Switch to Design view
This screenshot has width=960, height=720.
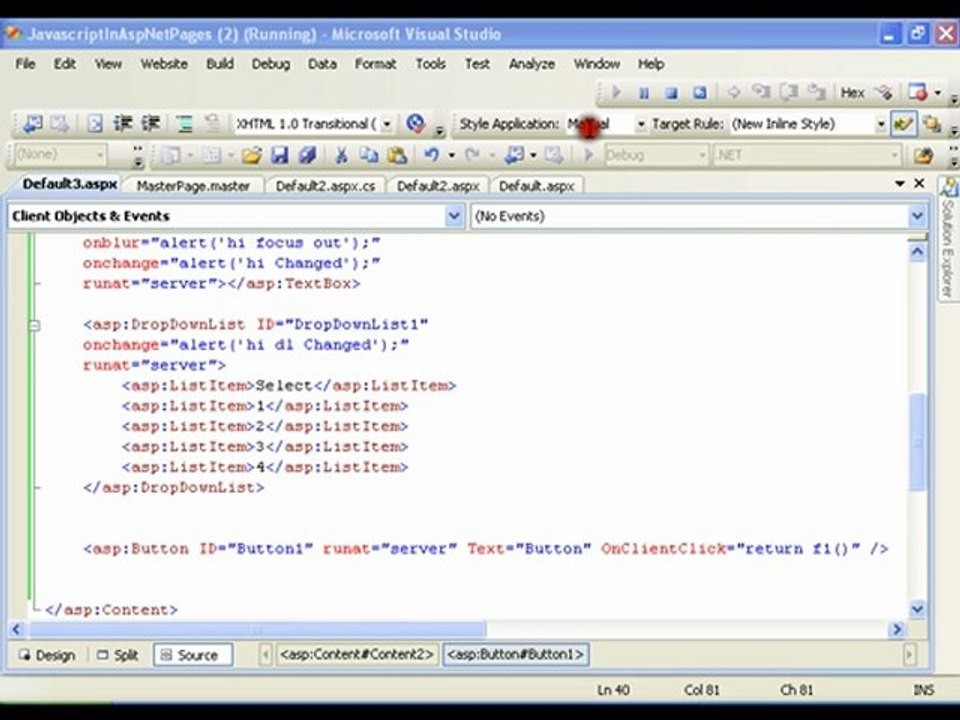(47, 655)
